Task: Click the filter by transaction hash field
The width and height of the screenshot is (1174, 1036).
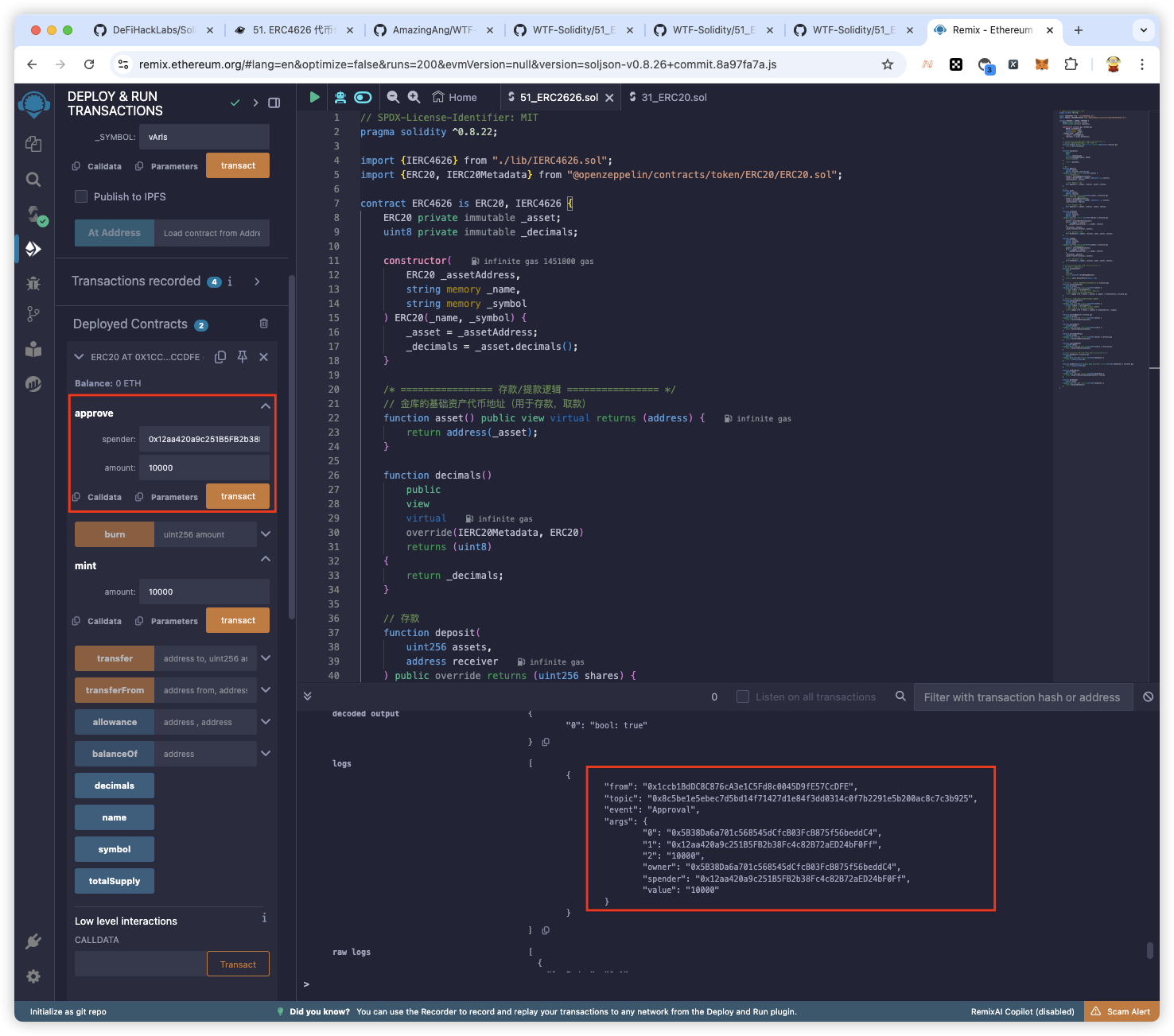Action: click(1023, 697)
